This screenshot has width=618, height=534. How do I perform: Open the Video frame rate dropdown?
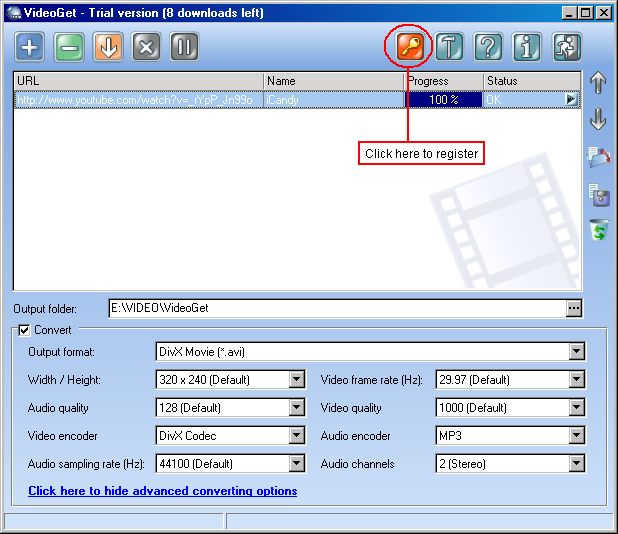coord(576,380)
